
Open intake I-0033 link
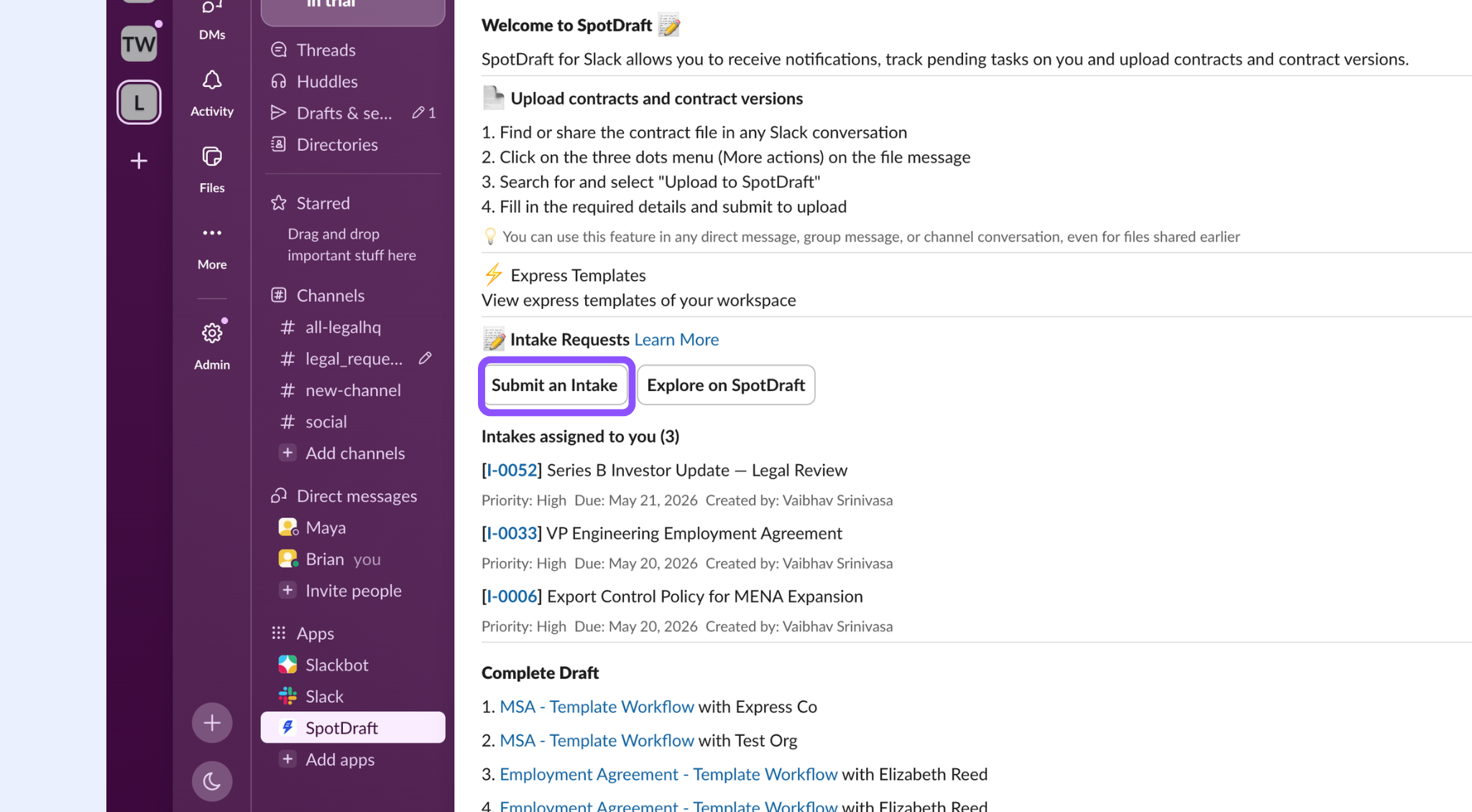coord(512,533)
